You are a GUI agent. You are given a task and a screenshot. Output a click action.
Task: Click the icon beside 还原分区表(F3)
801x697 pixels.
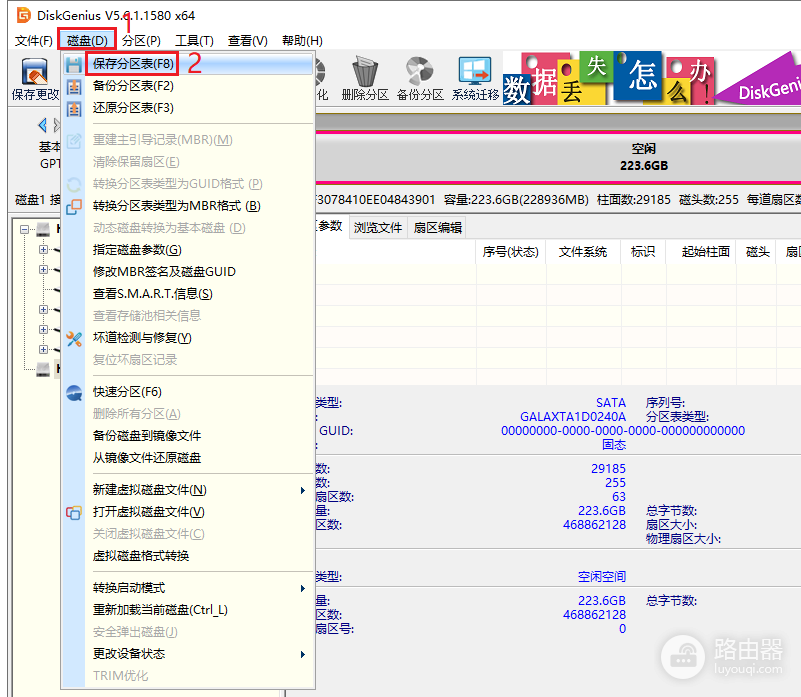click(x=74, y=108)
